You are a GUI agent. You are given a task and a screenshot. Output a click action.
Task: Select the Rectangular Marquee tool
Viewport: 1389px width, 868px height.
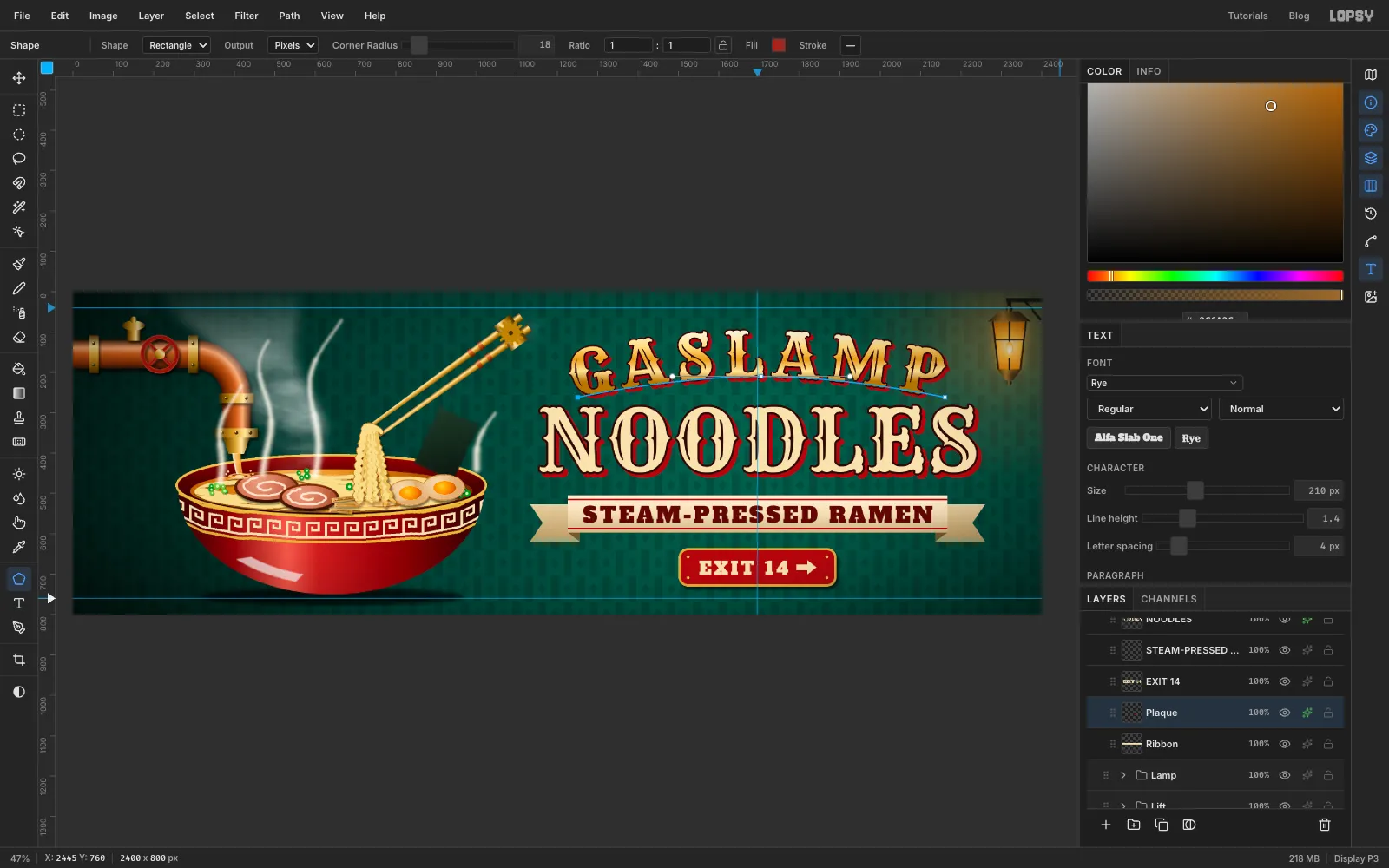click(x=19, y=110)
